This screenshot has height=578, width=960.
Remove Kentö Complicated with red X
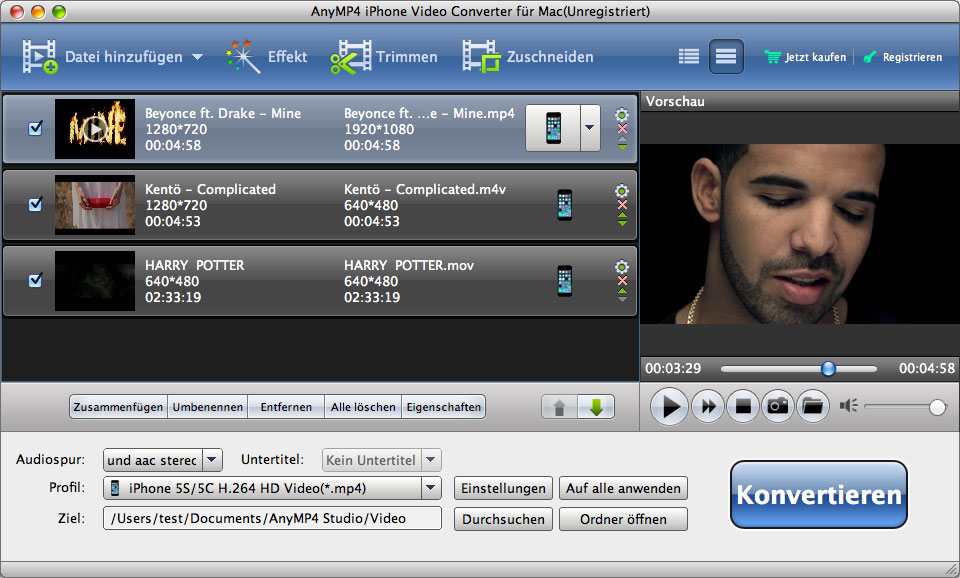pyautogui.click(x=622, y=205)
